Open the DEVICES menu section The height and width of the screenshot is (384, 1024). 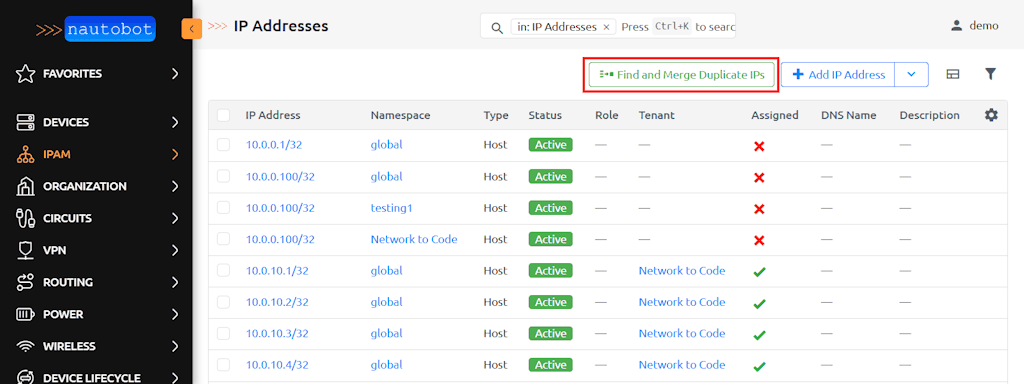[96, 122]
